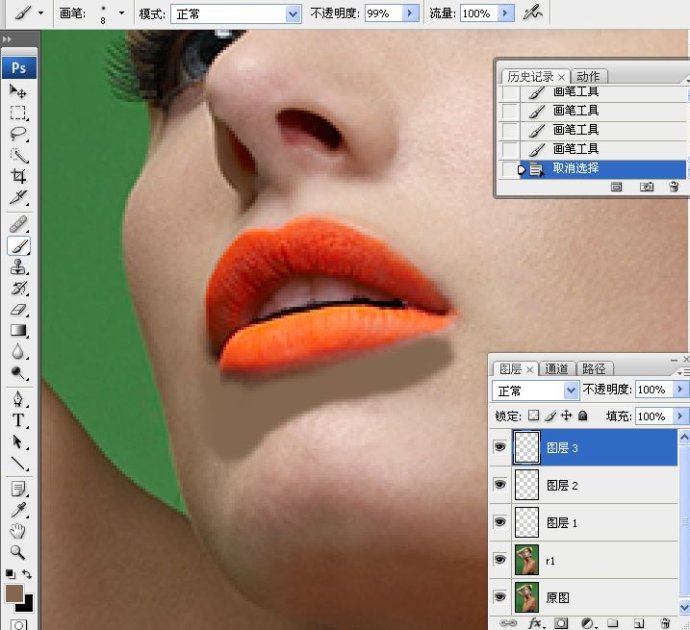This screenshot has height=630, width=690.
Task: Select the History Brush tool
Action: click(18, 288)
